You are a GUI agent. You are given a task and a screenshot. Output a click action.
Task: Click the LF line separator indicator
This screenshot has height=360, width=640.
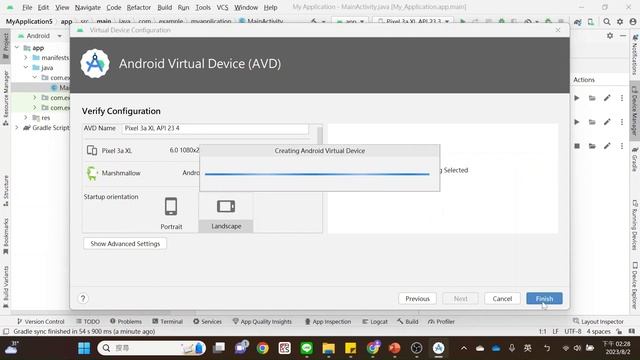point(555,331)
